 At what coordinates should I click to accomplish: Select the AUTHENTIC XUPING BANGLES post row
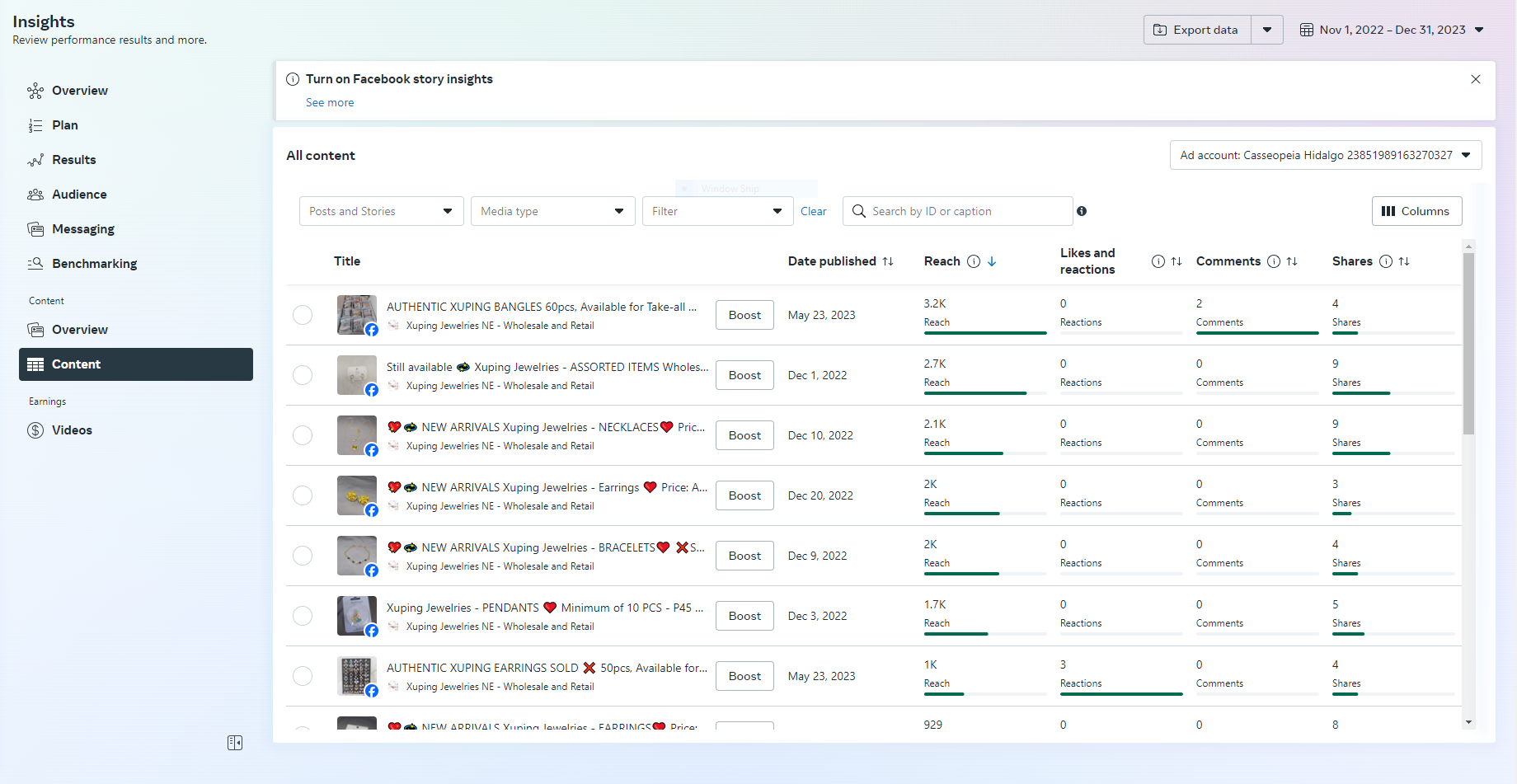coord(303,315)
